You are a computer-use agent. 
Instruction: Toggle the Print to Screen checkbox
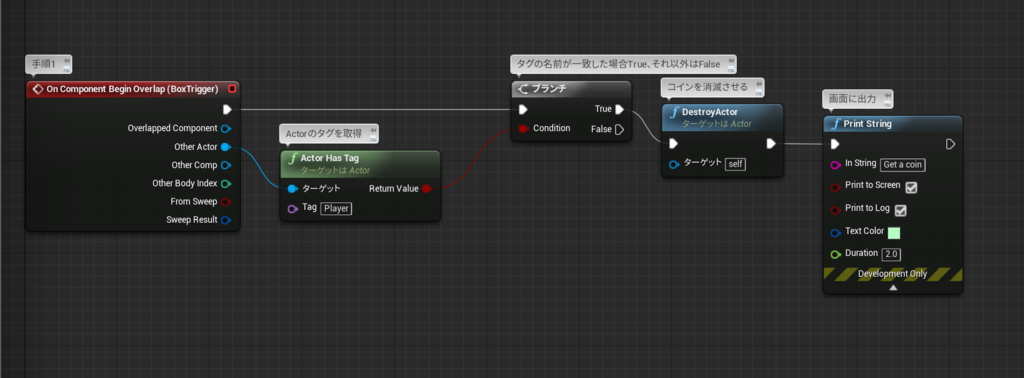pyautogui.click(x=912, y=187)
